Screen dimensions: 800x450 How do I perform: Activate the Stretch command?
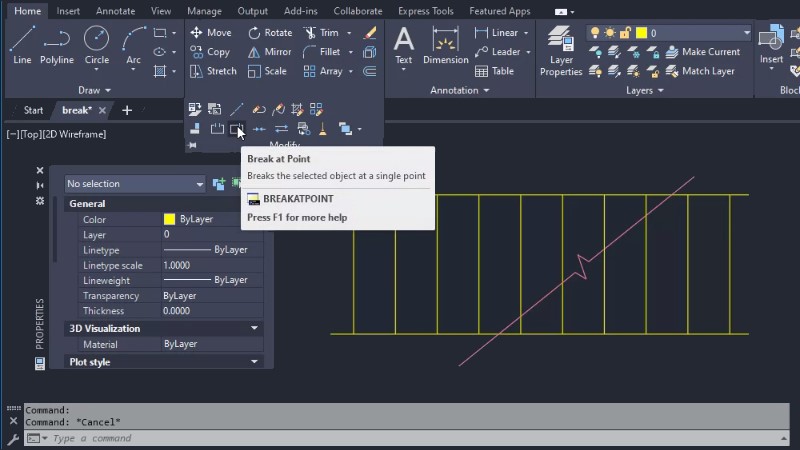coord(213,71)
